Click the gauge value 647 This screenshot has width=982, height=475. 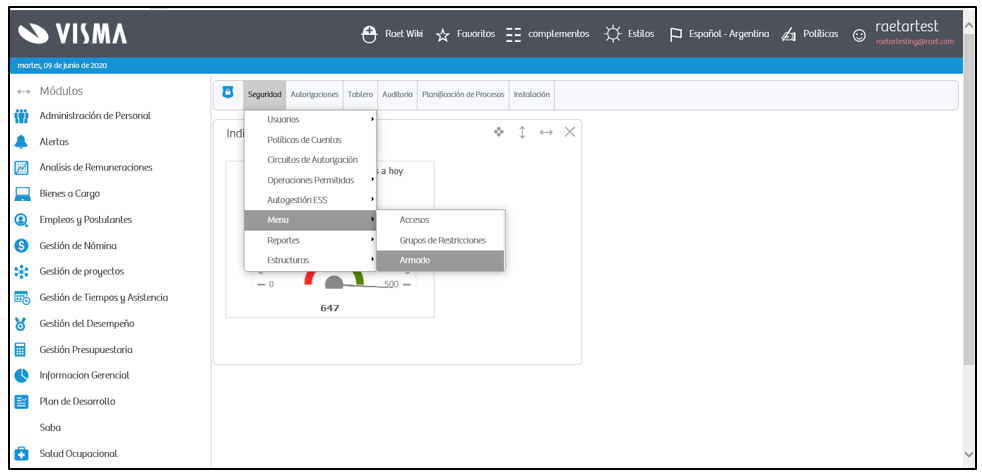pyautogui.click(x=329, y=308)
